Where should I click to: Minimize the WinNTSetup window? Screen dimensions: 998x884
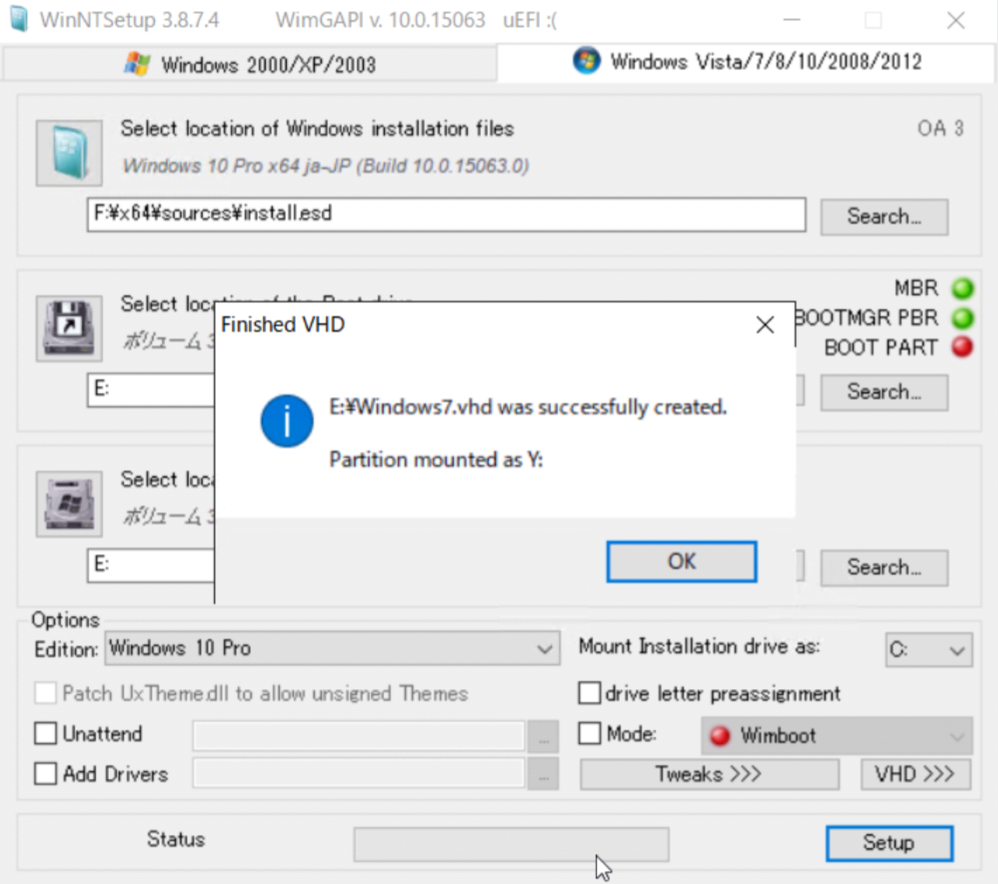click(791, 20)
